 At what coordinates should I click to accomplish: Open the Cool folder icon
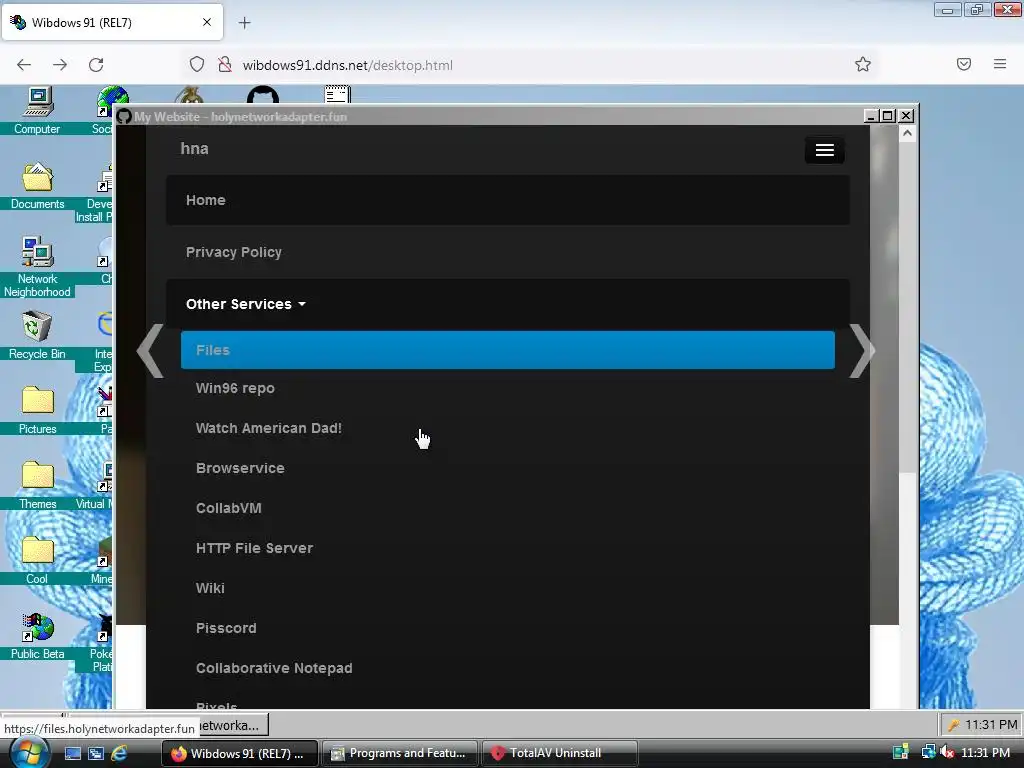tap(37, 560)
